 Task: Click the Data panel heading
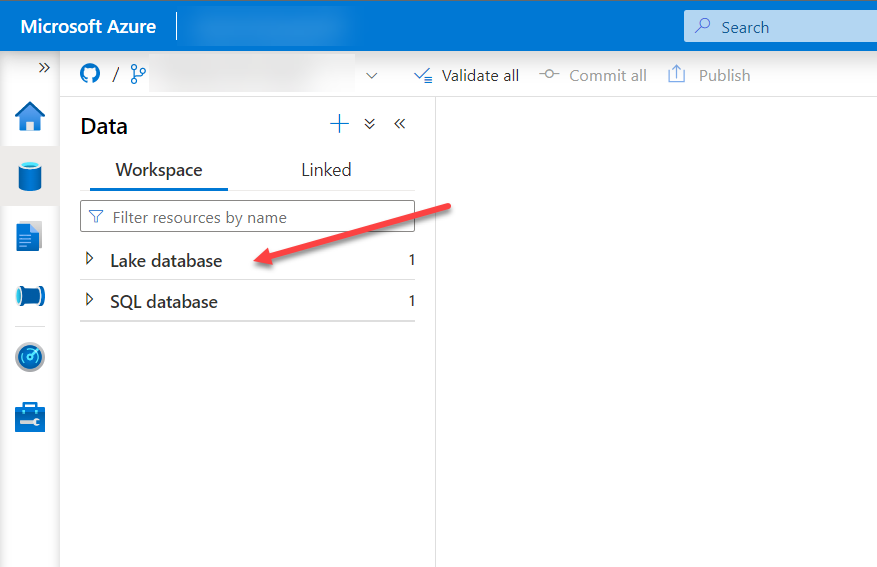coord(104,126)
